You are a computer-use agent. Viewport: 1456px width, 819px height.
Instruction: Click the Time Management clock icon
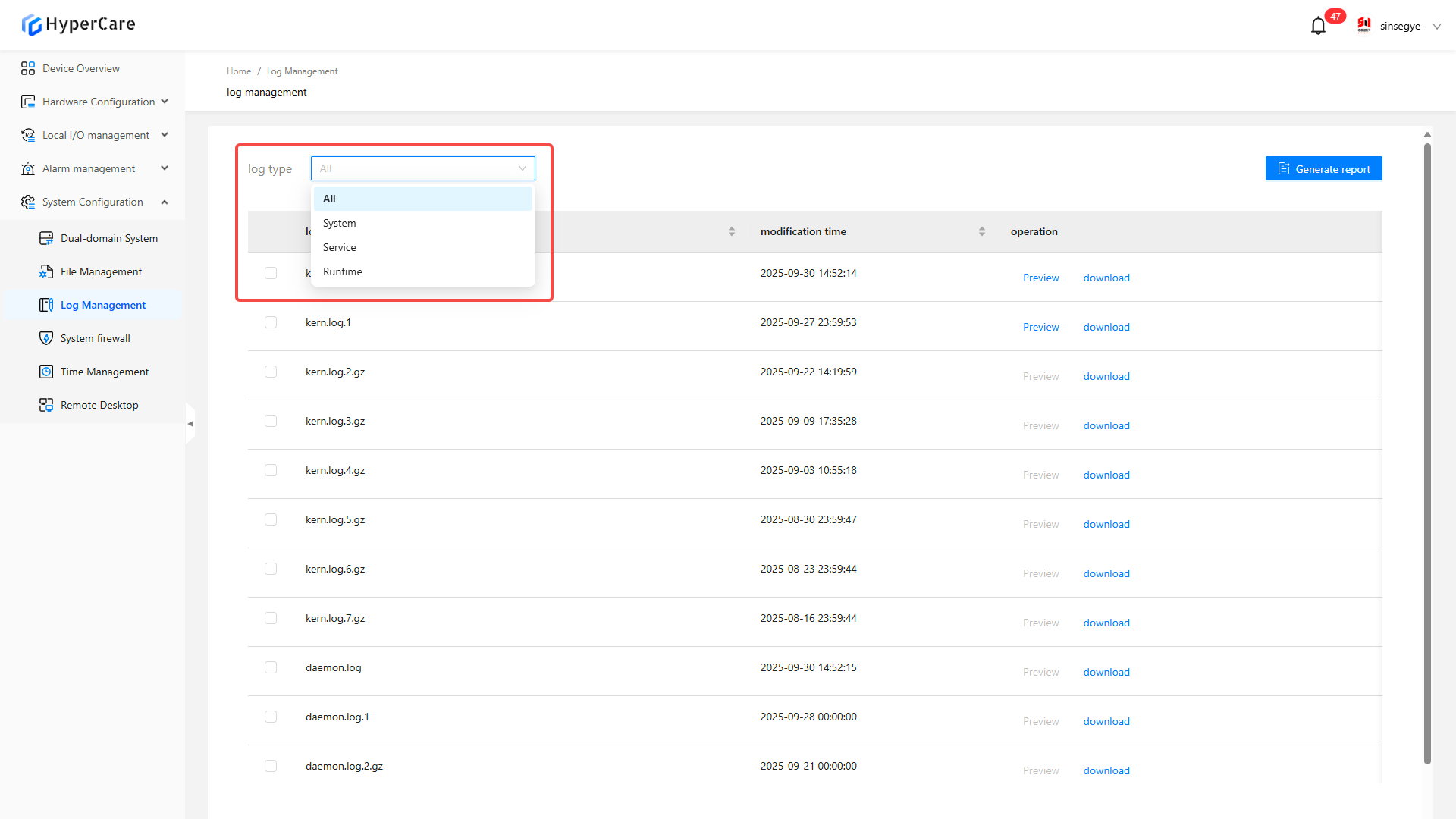(x=46, y=372)
